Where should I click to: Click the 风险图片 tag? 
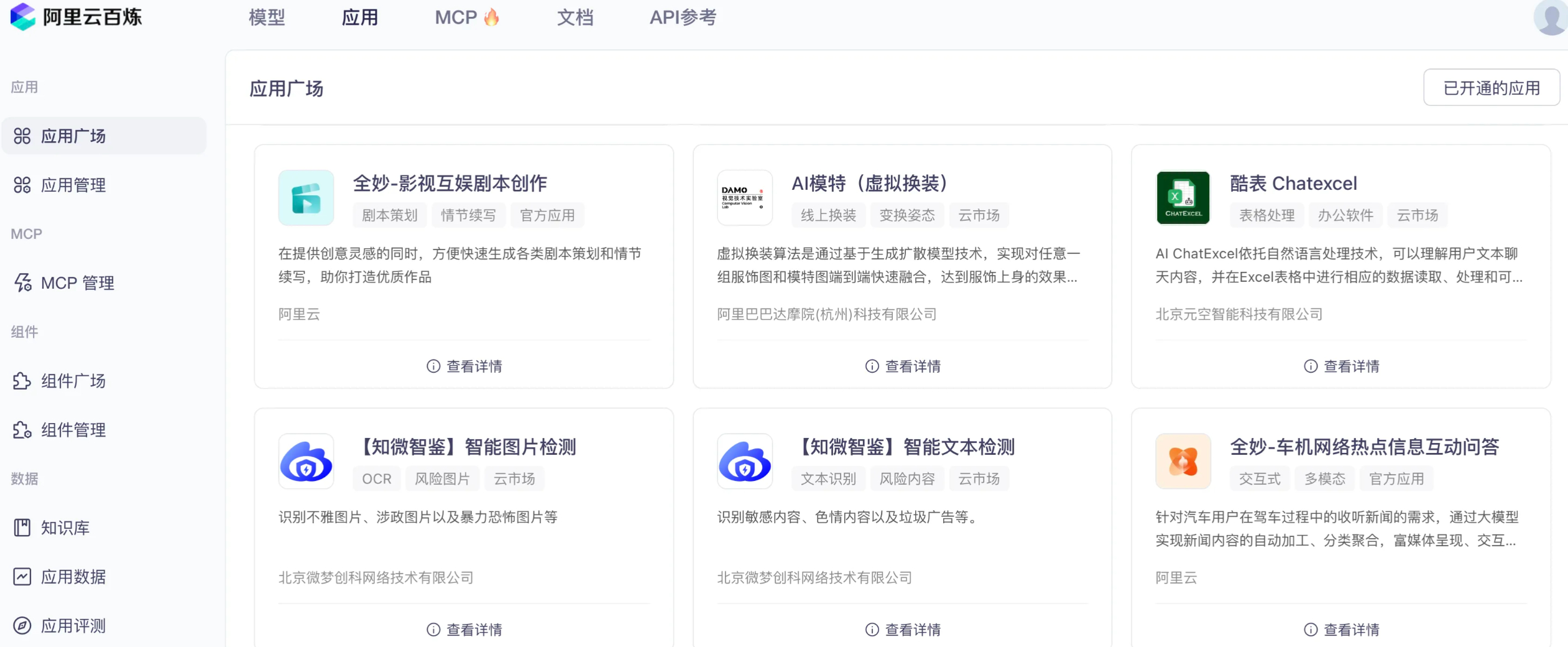(x=442, y=478)
